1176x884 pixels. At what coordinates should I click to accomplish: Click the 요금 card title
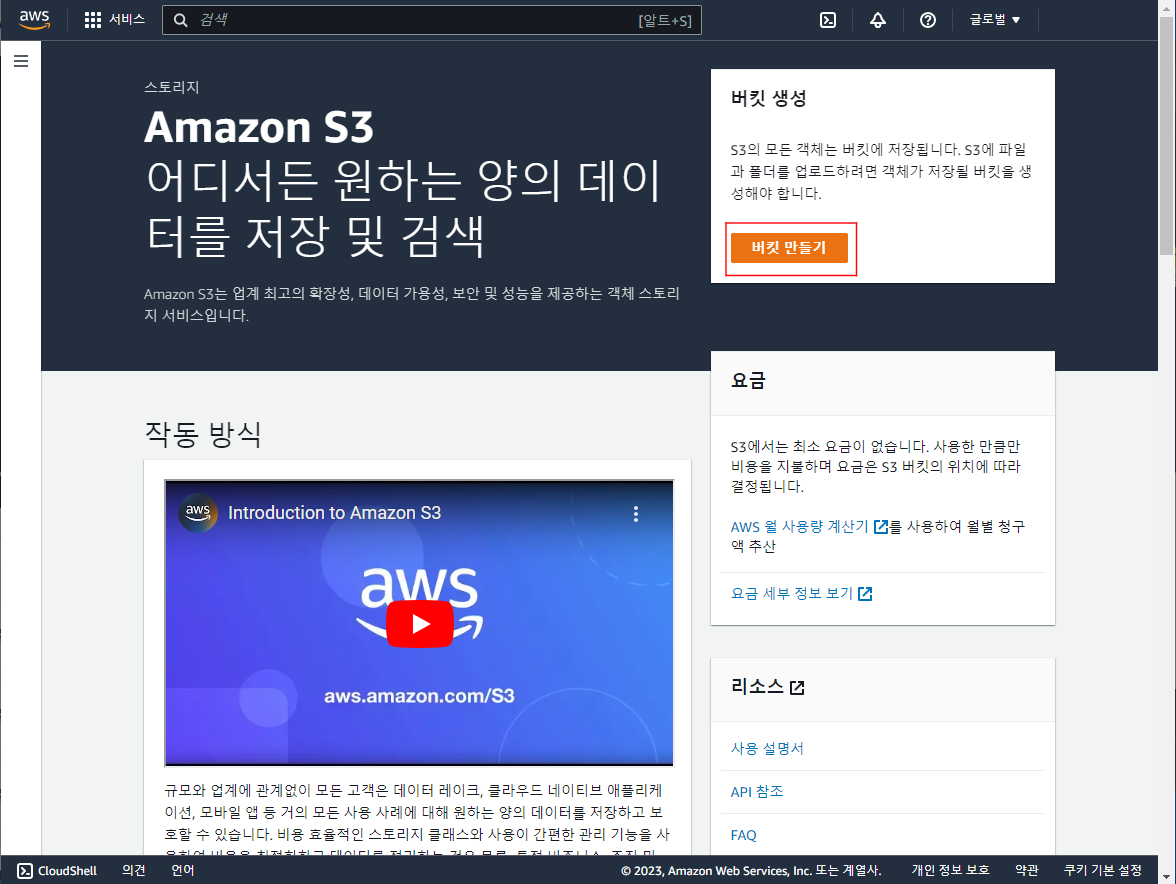[x=748, y=380]
